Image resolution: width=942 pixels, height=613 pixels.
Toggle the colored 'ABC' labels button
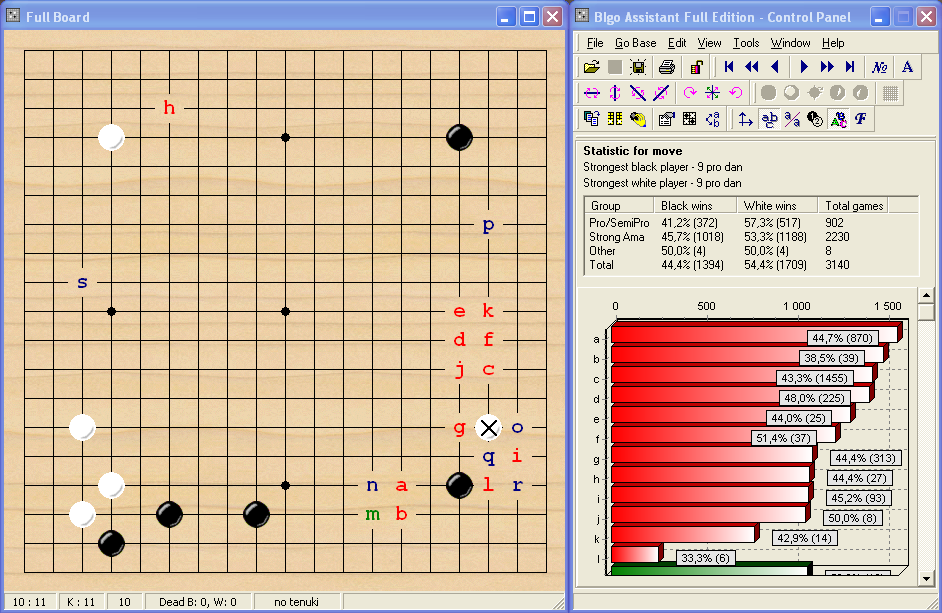click(838, 119)
